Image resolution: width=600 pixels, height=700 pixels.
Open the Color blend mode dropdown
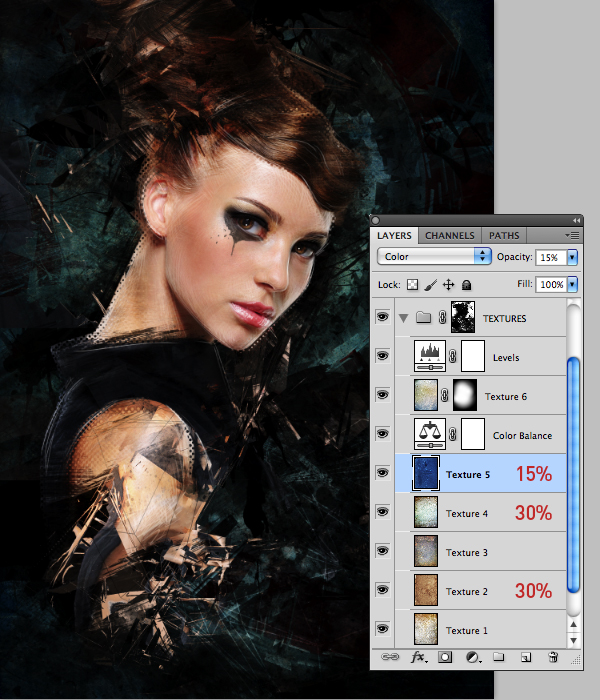pyautogui.click(x=434, y=257)
